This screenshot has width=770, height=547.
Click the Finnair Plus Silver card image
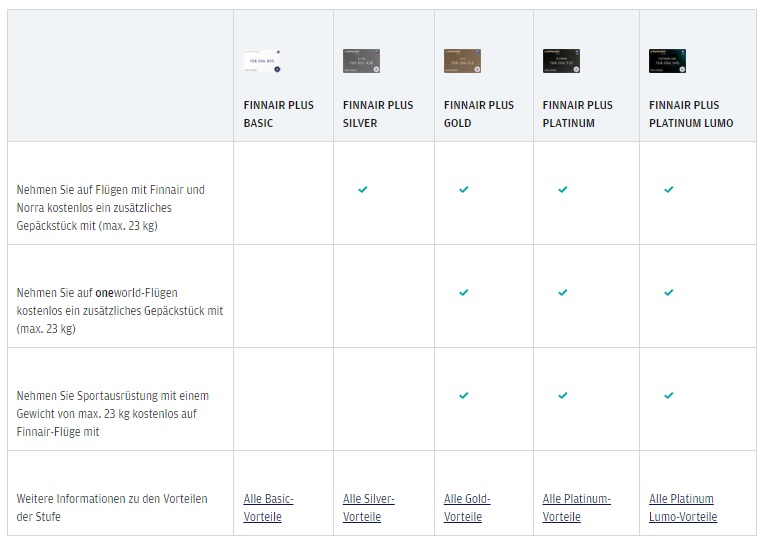click(362, 61)
